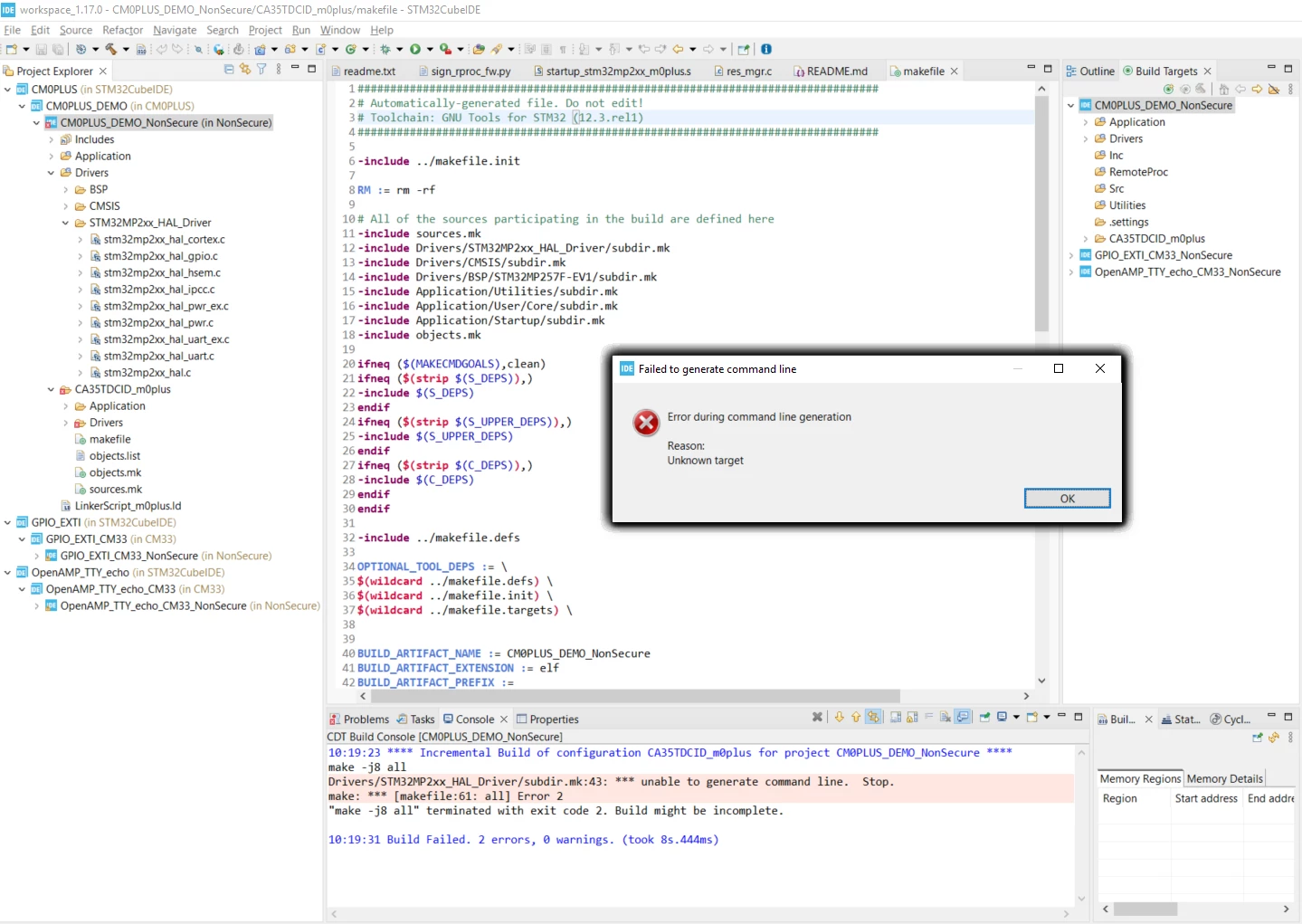Expand the Drivers folder in Build Targets
This screenshot has height=924, width=1302.
[x=1086, y=139]
